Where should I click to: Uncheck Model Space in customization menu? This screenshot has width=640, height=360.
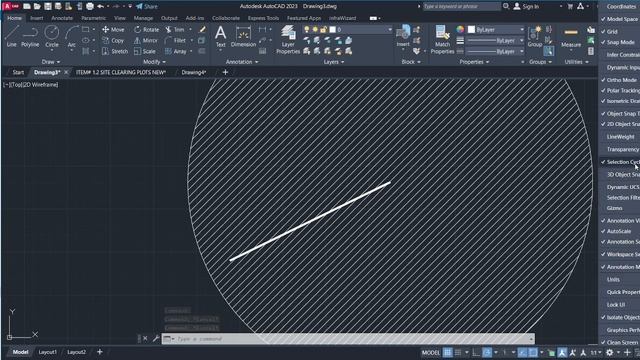(619, 19)
